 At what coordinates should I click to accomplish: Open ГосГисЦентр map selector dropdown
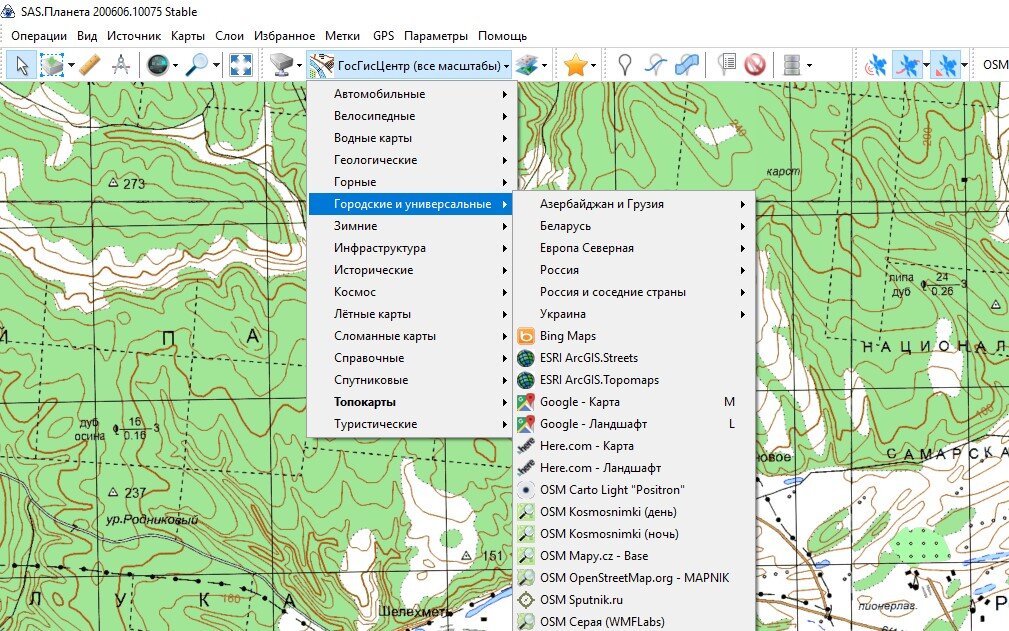coord(409,65)
